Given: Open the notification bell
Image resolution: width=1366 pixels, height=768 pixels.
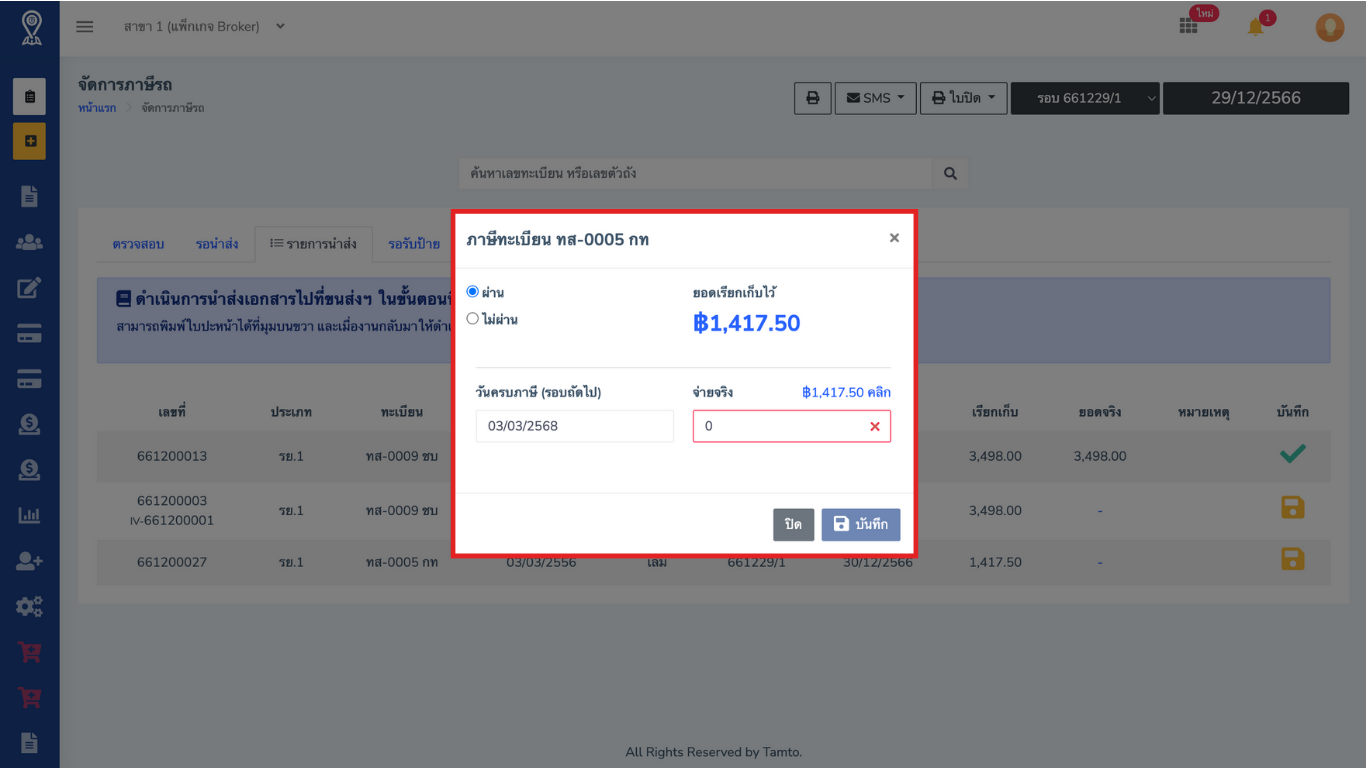Looking at the screenshot, I should (x=1256, y=27).
